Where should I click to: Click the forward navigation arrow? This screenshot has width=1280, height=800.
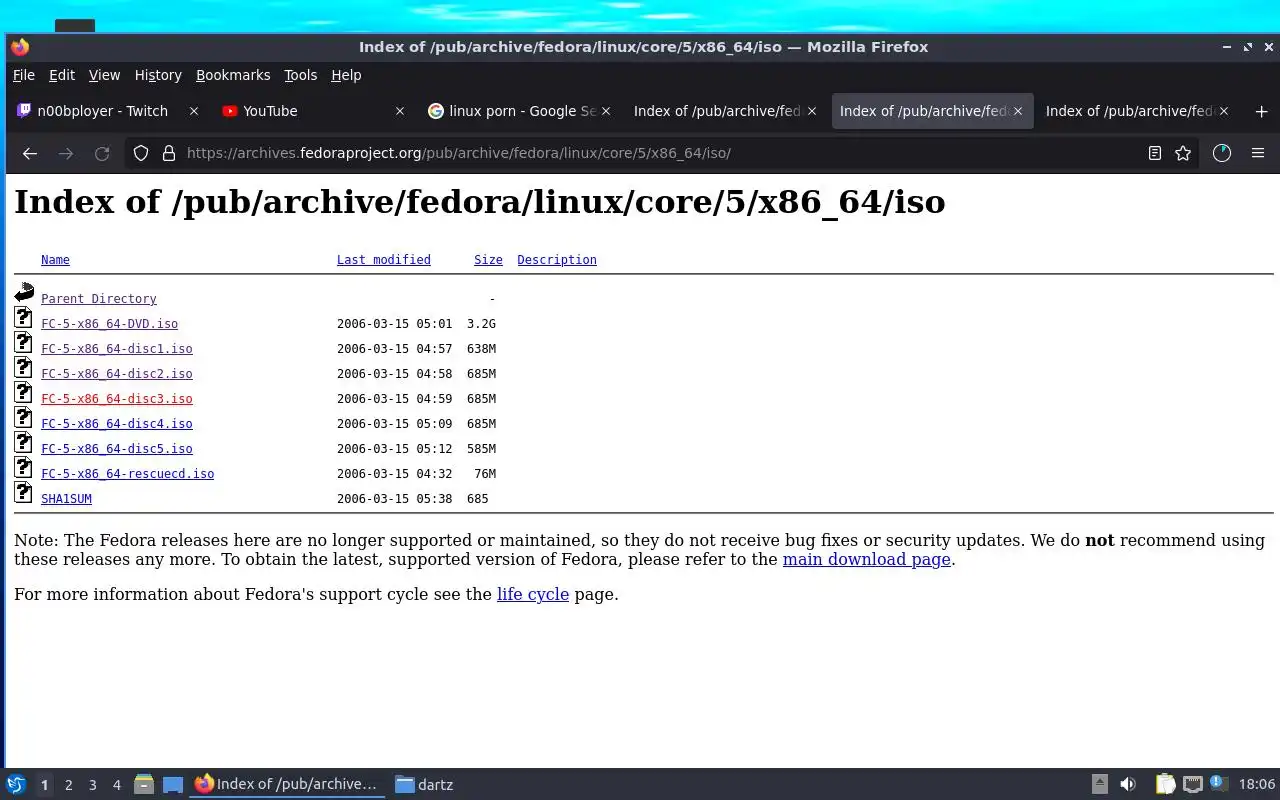click(66, 153)
